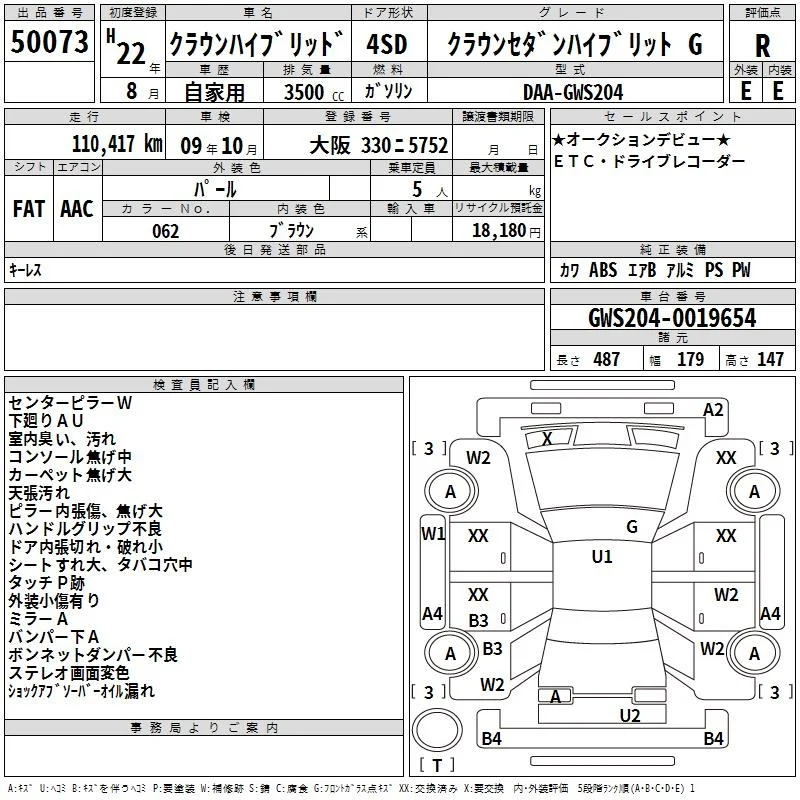The width and height of the screenshot is (800, 800).
Task: Click the U2 mark on trunk
Action: point(630,715)
